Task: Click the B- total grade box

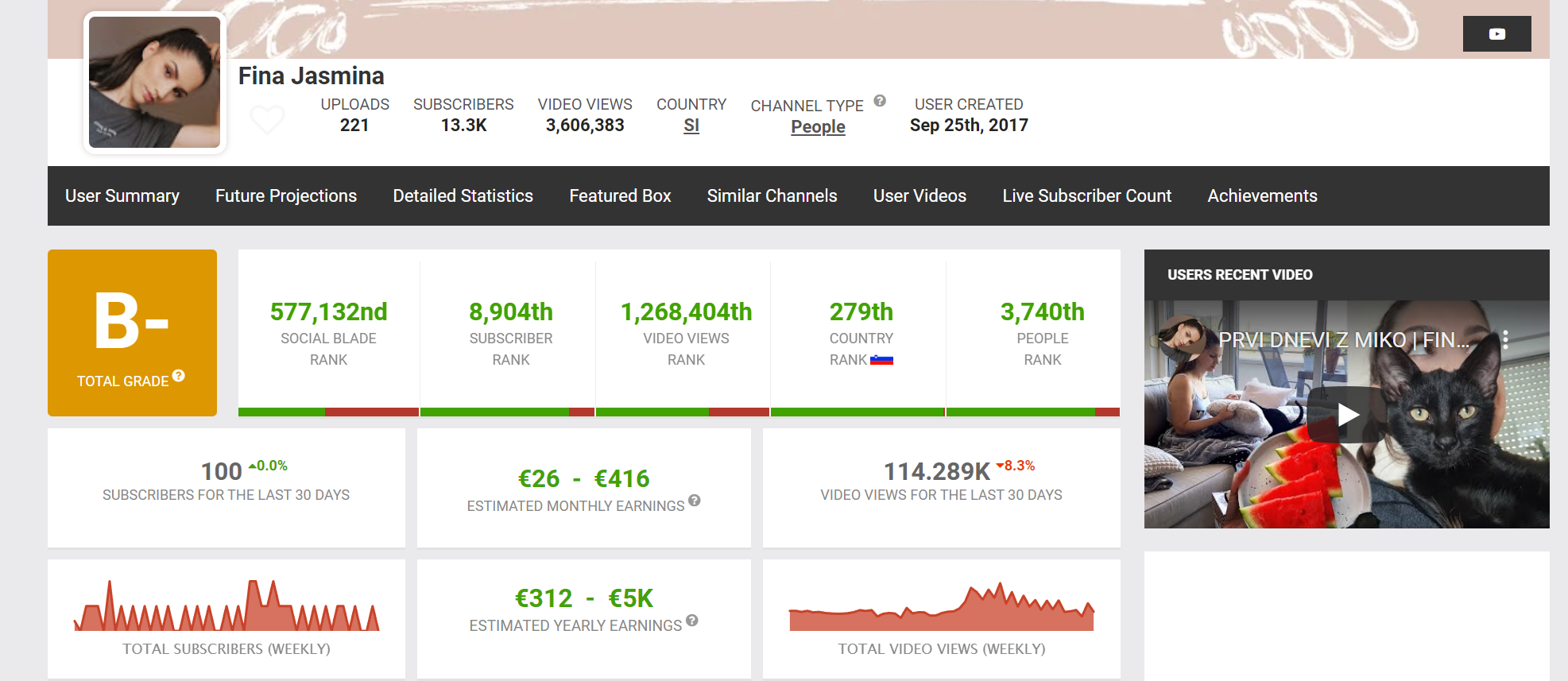Action: point(132,333)
